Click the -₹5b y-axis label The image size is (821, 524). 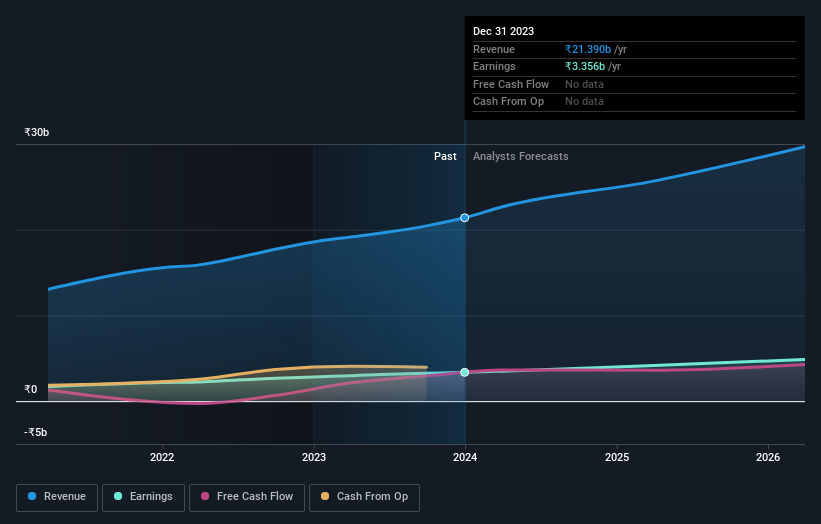tap(36, 432)
